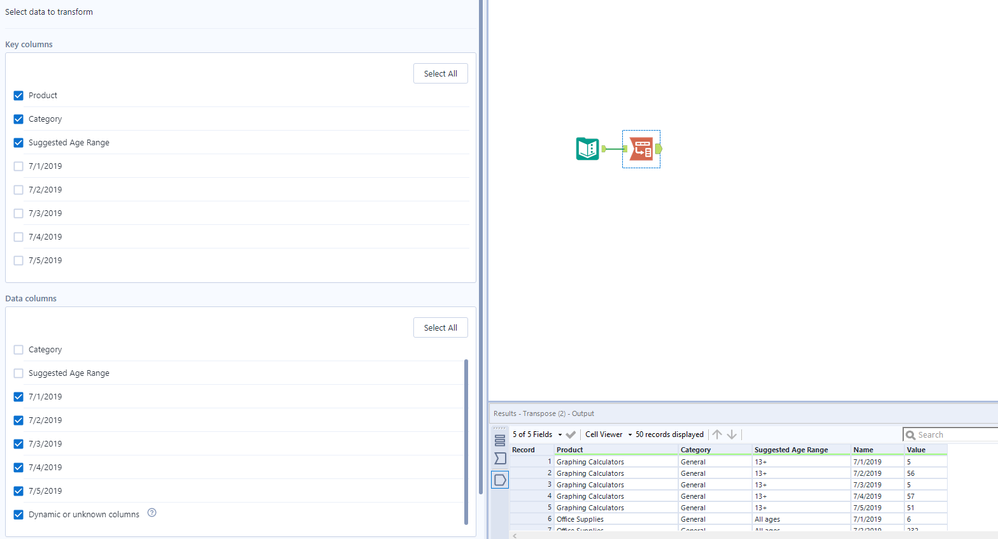998x539 pixels.
Task: Select the All ages cell in record 6
Action: 802,519
